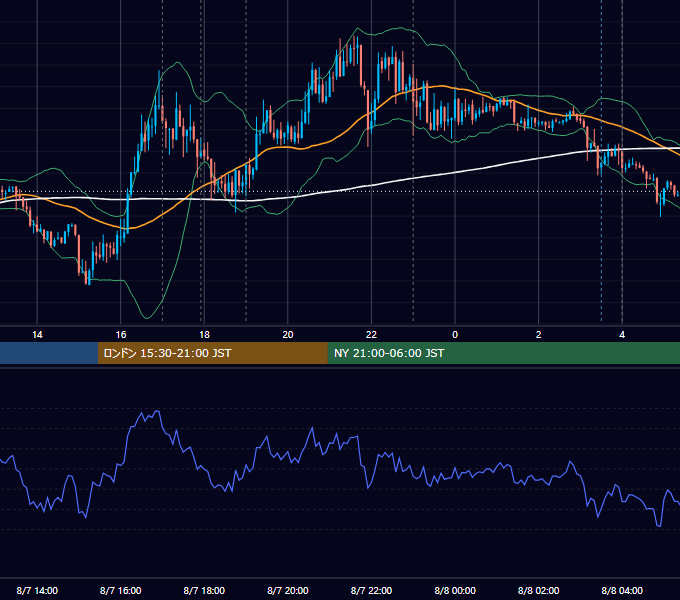The image size is (680, 600).
Task: Click the 18 hour axis label
Action: [x=204, y=335]
